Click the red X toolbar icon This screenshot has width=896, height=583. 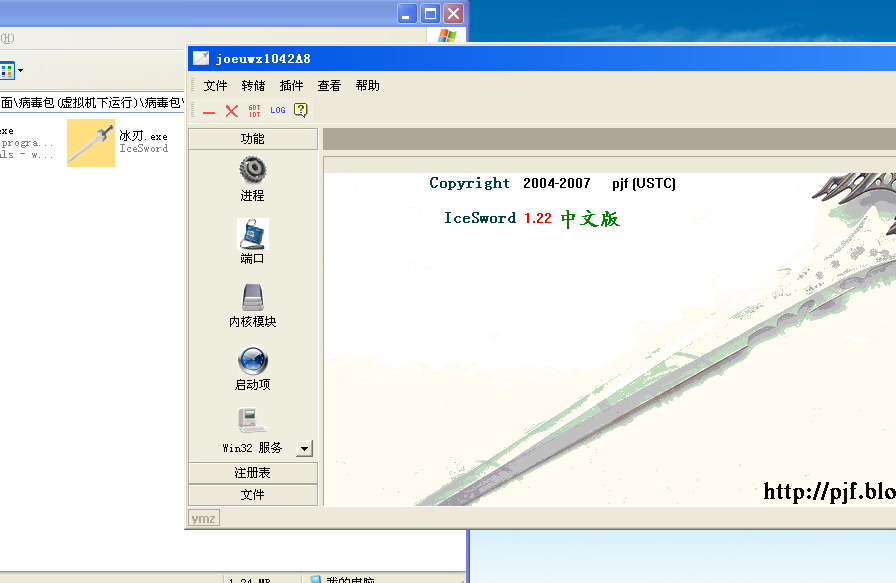point(232,111)
